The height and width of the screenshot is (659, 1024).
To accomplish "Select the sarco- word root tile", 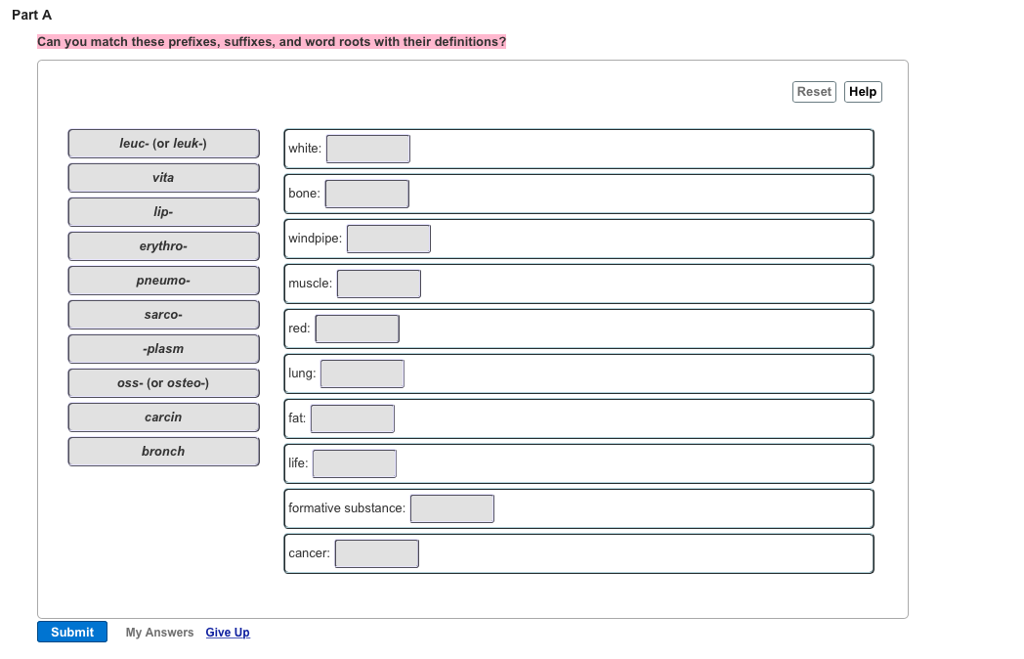I will (163, 314).
